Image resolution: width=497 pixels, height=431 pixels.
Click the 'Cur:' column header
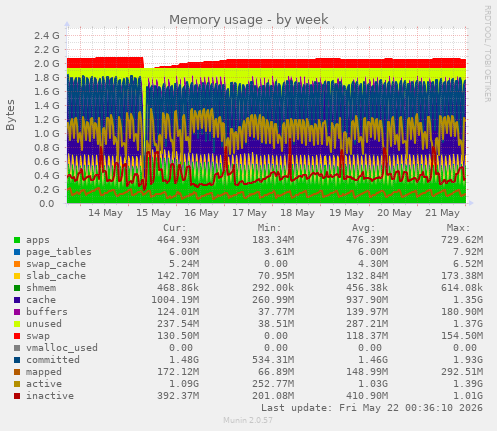point(175,228)
